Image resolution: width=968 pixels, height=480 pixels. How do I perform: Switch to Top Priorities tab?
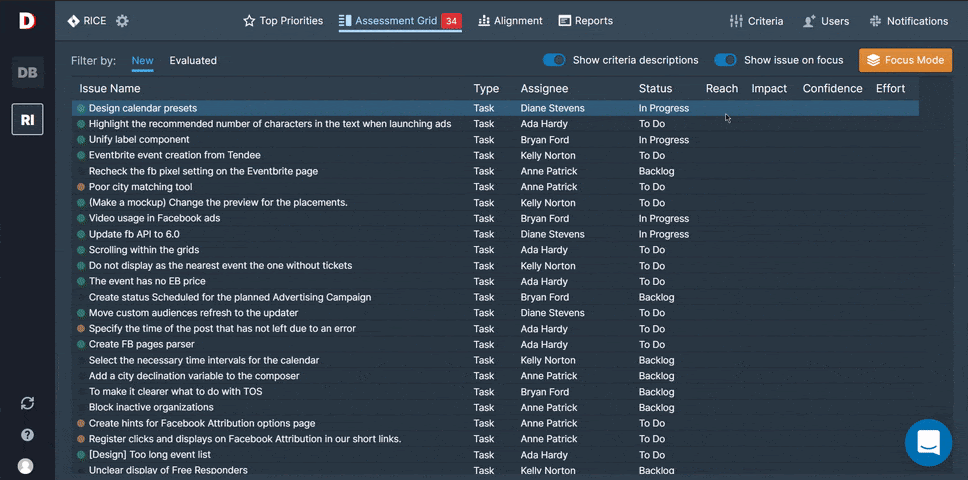pos(283,21)
